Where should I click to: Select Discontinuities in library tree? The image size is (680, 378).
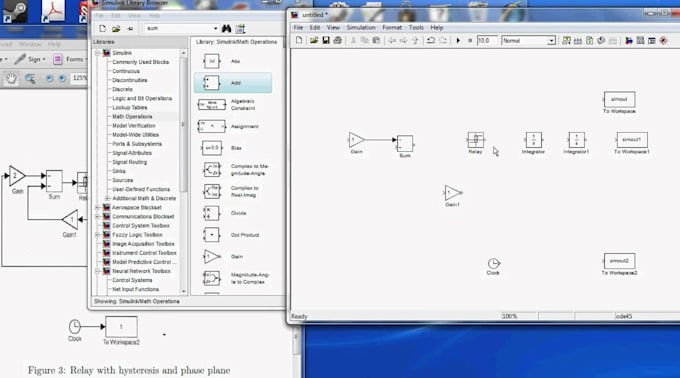[x=130, y=80]
